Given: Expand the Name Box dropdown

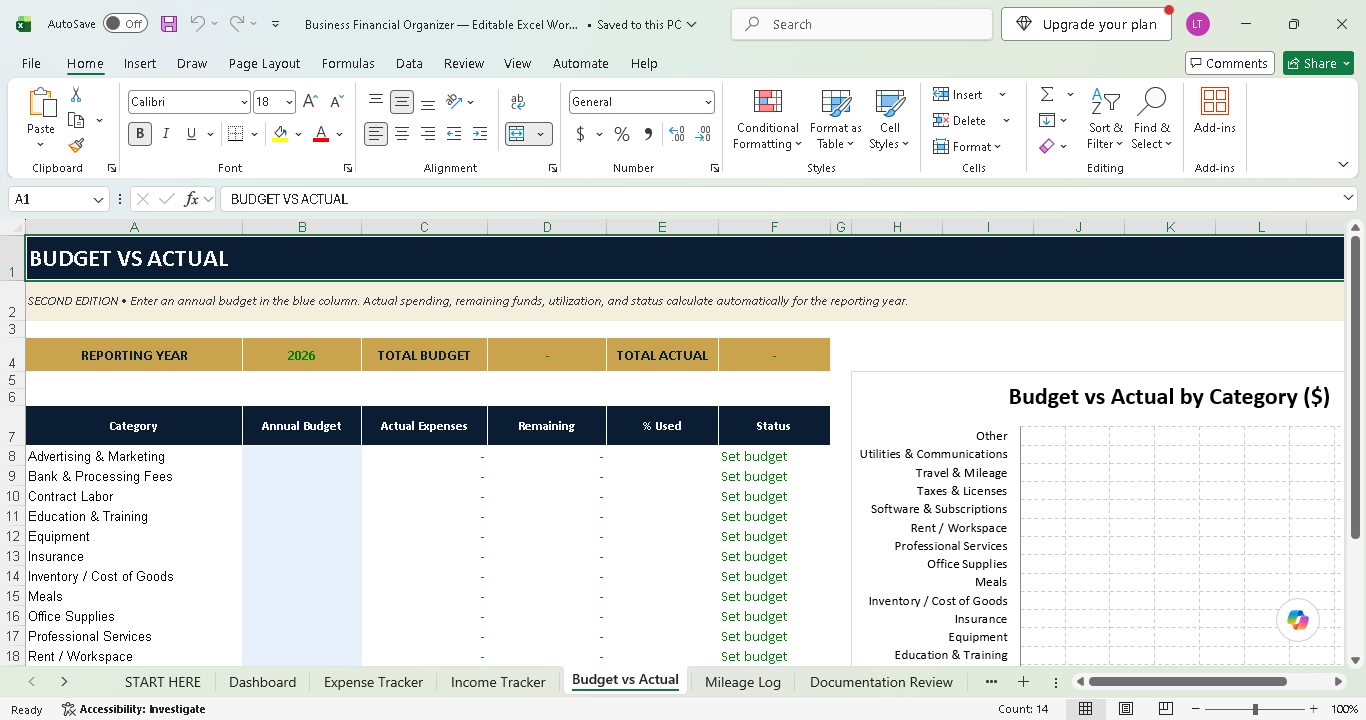Looking at the screenshot, I should pyautogui.click(x=98, y=199).
